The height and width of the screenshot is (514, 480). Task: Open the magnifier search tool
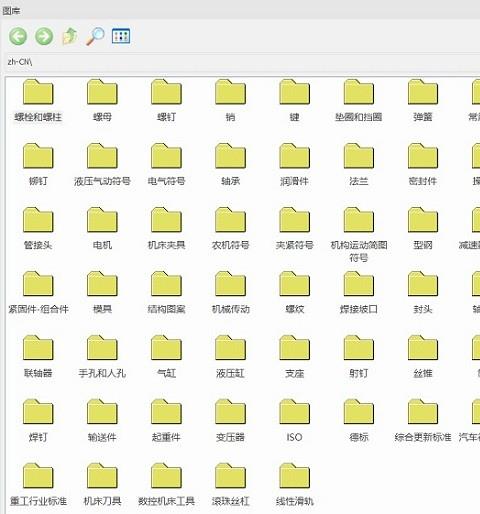click(x=95, y=36)
